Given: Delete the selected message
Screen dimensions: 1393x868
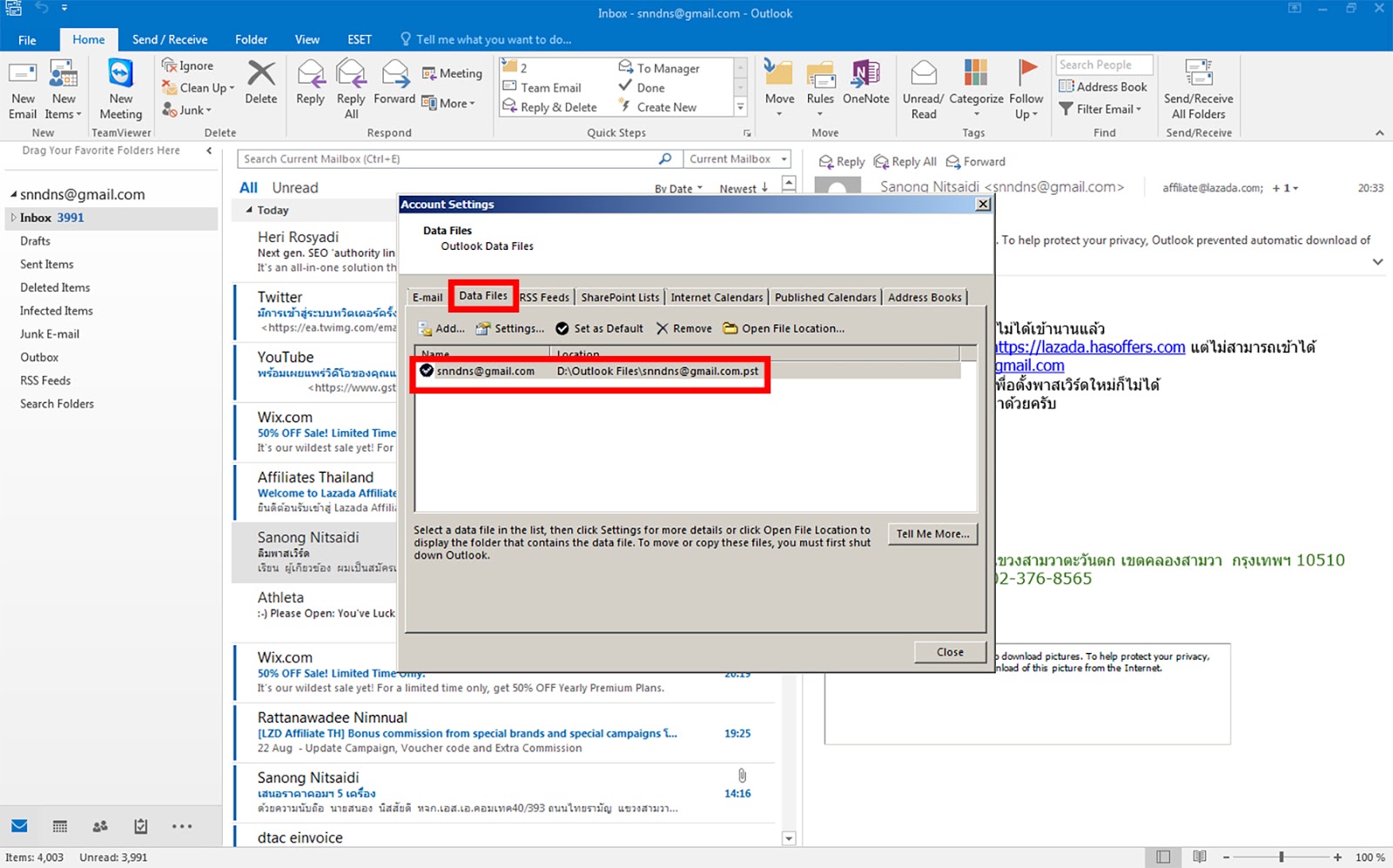Looking at the screenshot, I should click(260, 83).
